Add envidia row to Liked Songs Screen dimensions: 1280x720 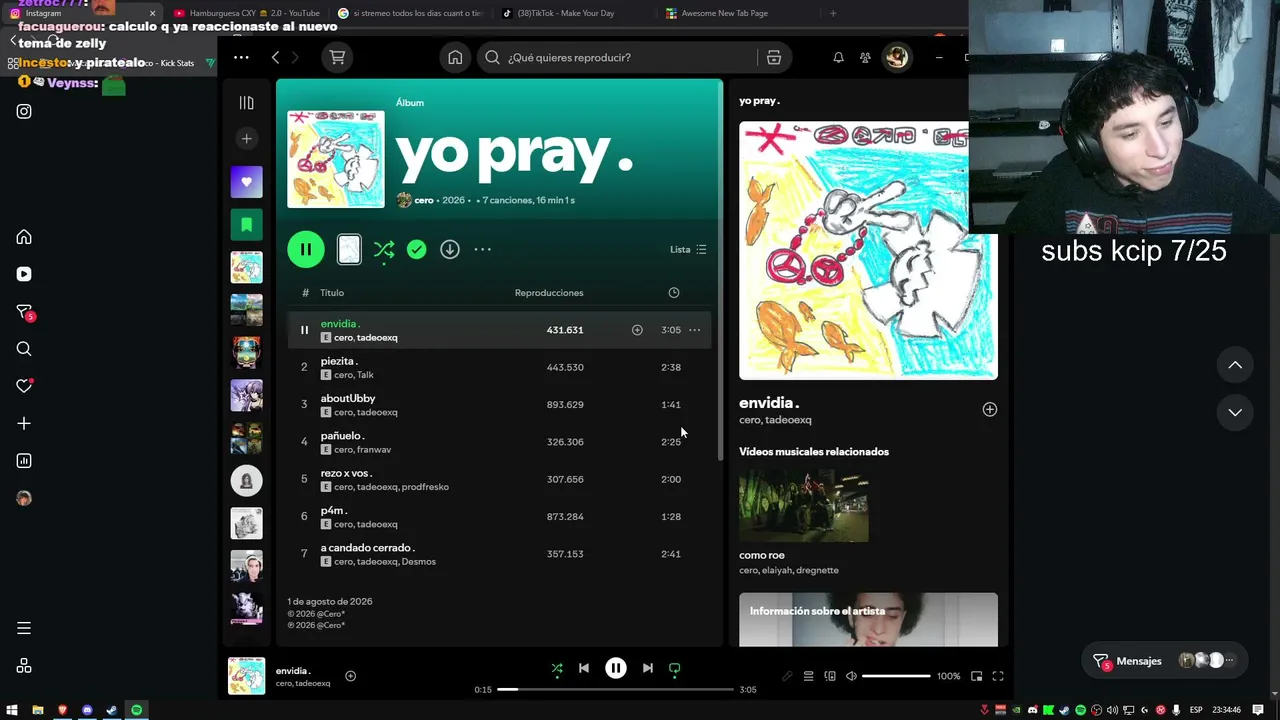[637, 330]
